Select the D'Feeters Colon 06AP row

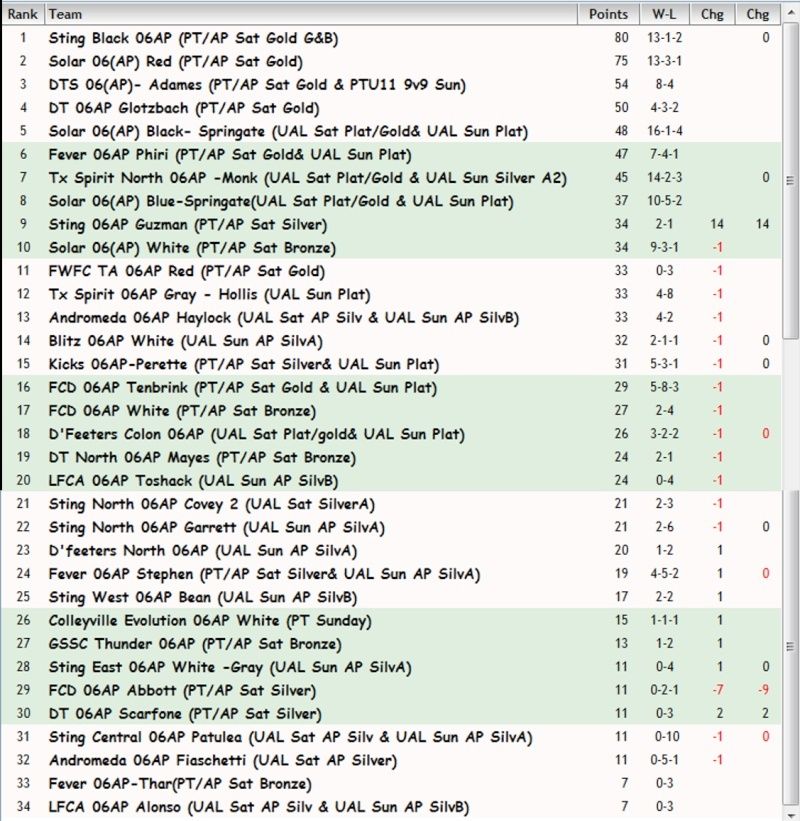[x=392, y=434]
